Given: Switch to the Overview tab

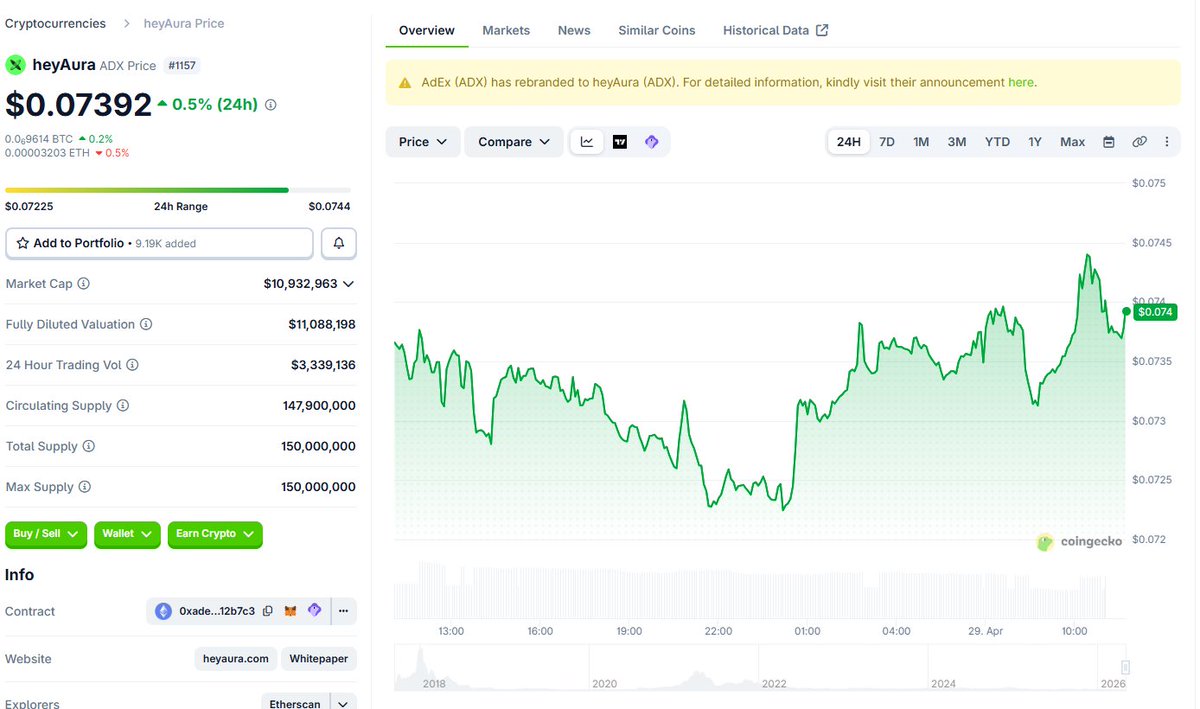Looking at the screenshot, I should tap(427, 30).
